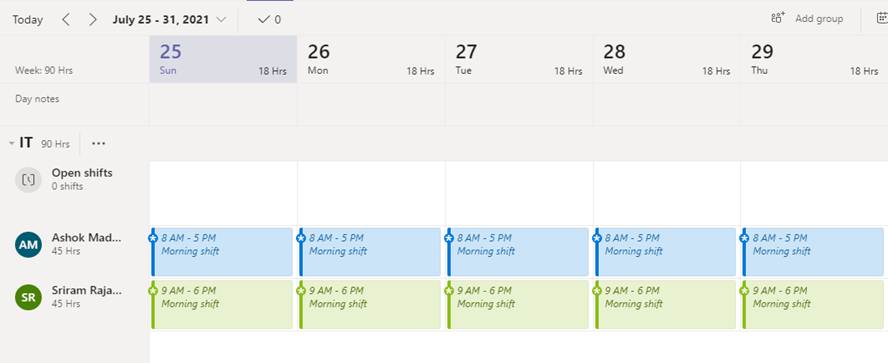Click Ashok Mad's AM avatar
Image resolution: width=888 pixels, height=363 pixels.
point(28,245)
